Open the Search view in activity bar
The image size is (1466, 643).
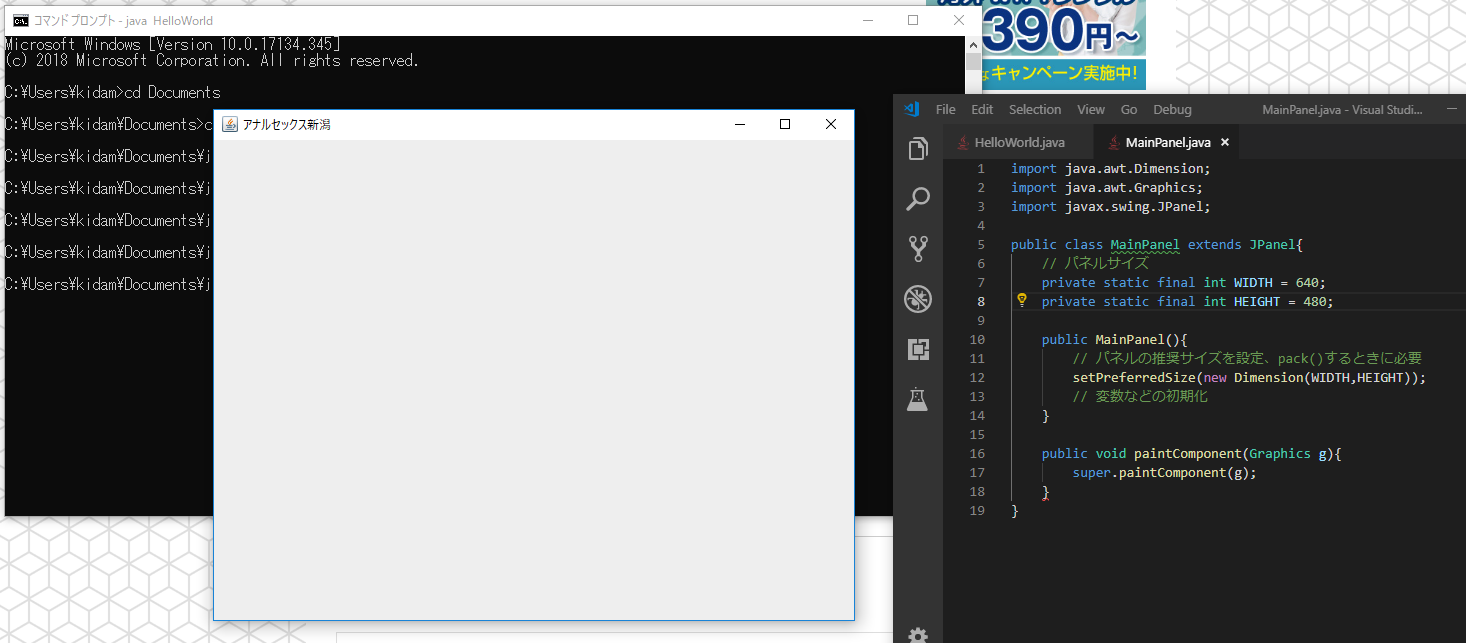pyautogui.click(x=917, y=199)
